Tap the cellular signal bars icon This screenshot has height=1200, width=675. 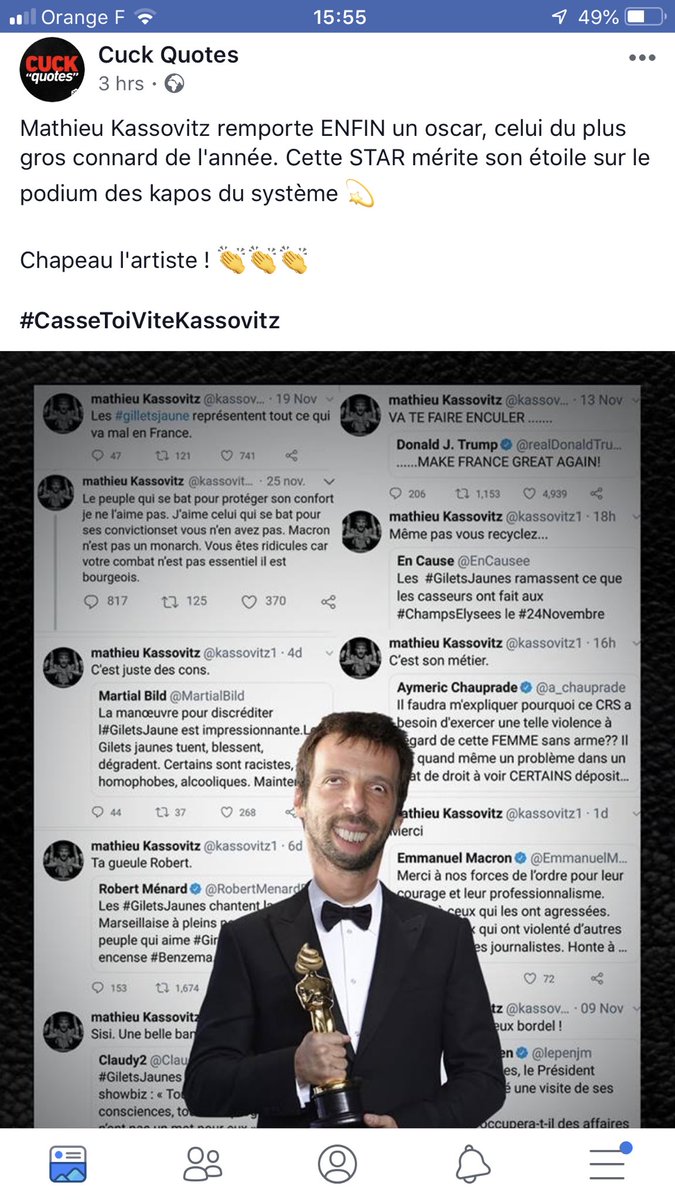[21, 17]
